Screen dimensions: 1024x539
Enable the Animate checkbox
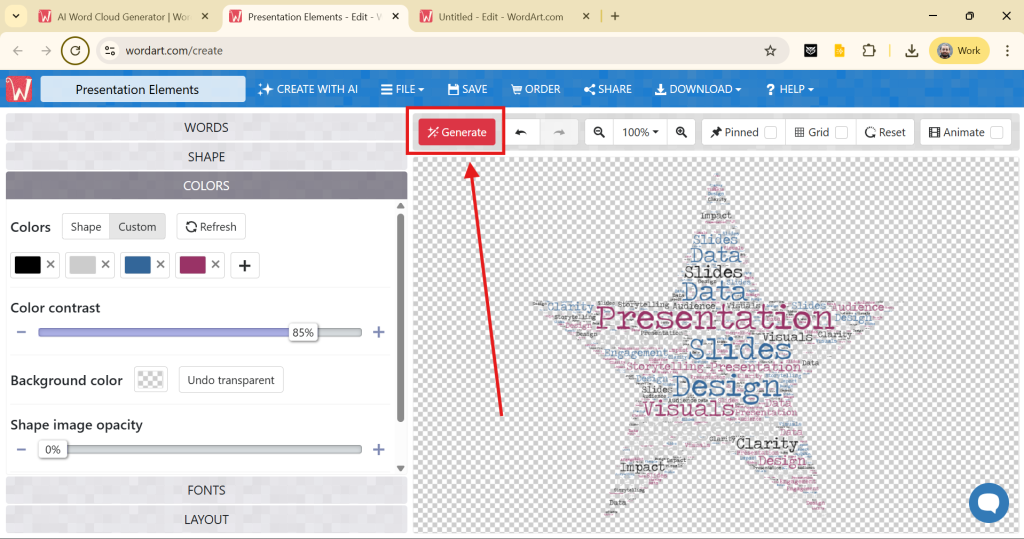(996, 132)
